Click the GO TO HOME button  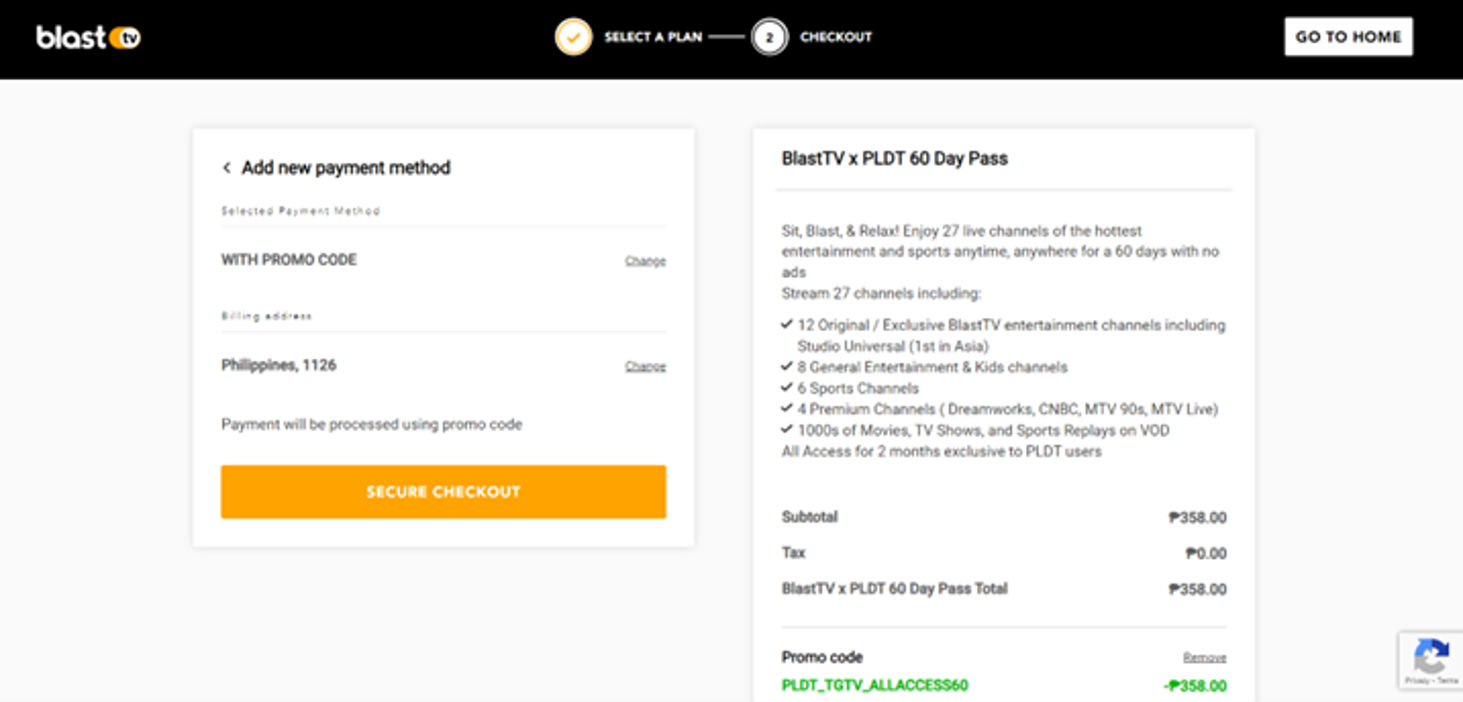click(x=1348, y=37)
